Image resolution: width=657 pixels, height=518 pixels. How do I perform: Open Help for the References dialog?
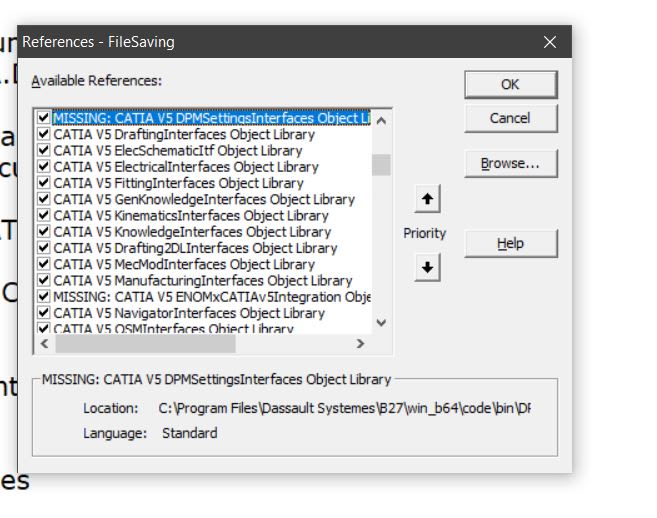click(x=511, y=243)
